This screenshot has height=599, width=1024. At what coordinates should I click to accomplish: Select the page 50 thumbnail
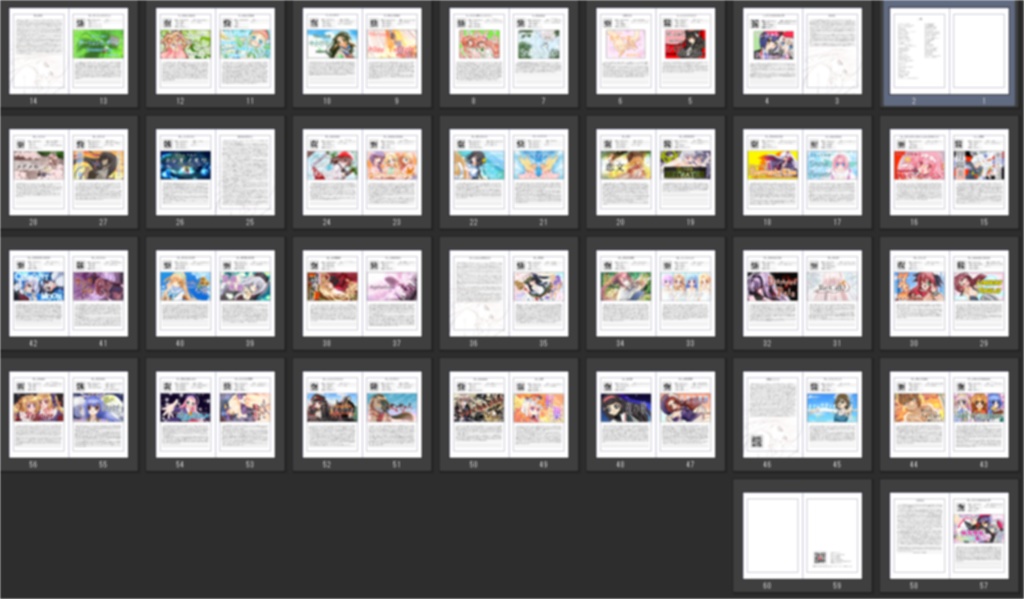[479, 414]
